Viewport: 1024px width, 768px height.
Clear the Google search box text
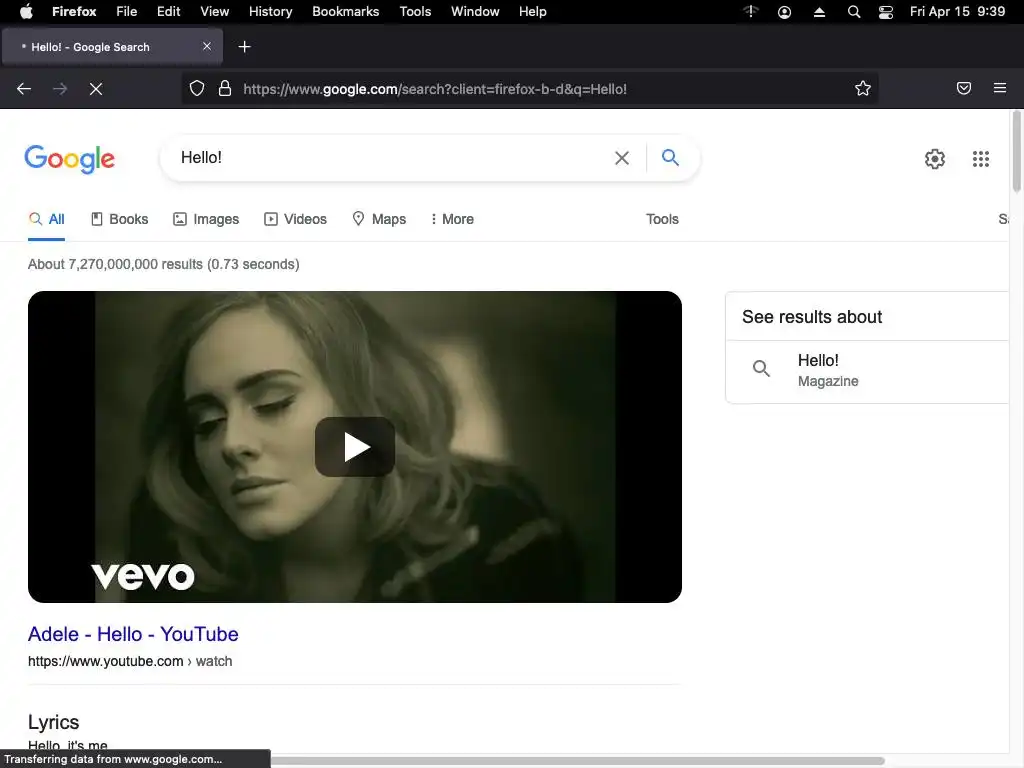(x=622, y=158)
